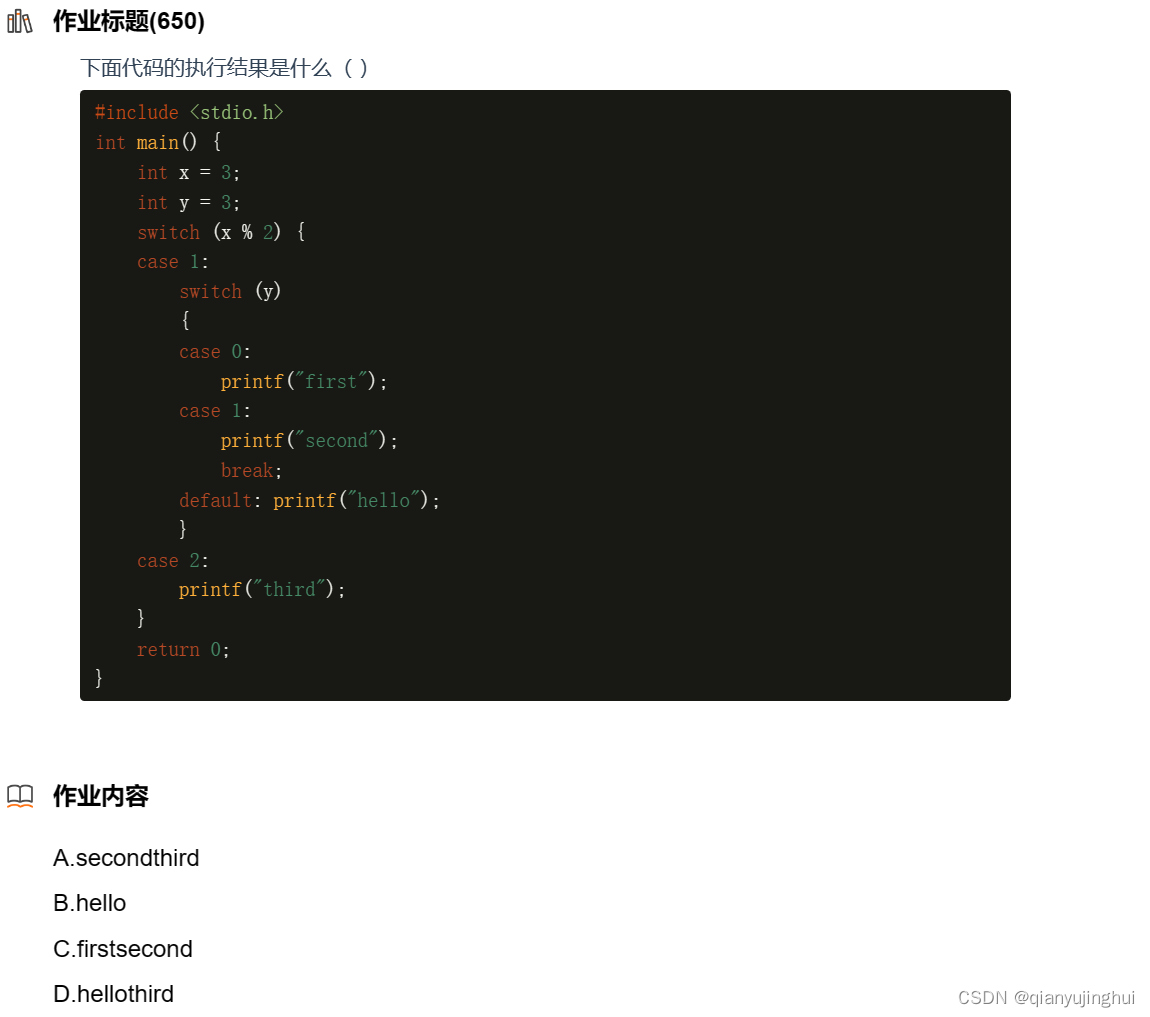The height and width of the screenshot is (1017, 1150).
Task: Click the default: printf("hello") line
Action: pos(310,501)
